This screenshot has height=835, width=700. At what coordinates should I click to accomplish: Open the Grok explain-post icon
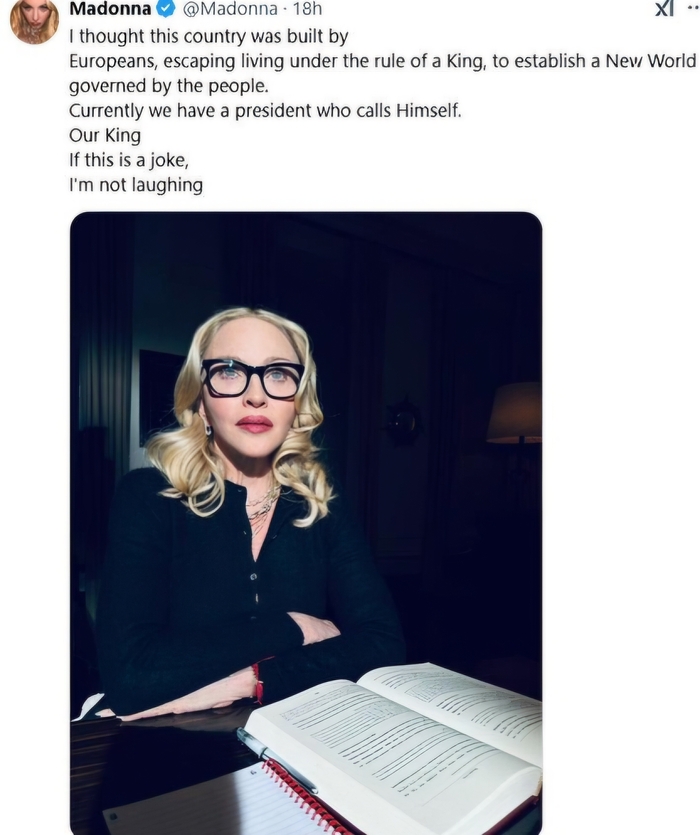664,8
